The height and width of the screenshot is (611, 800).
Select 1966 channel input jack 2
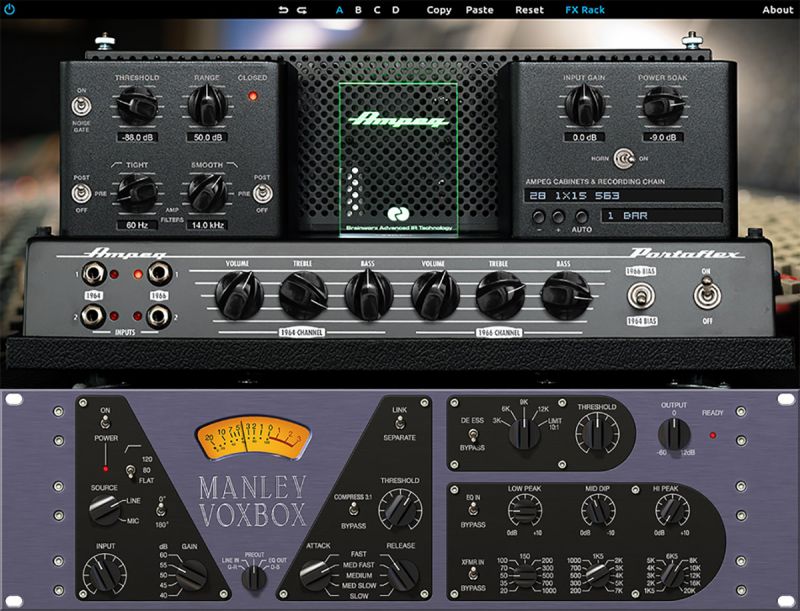click(x=158, y=316)
